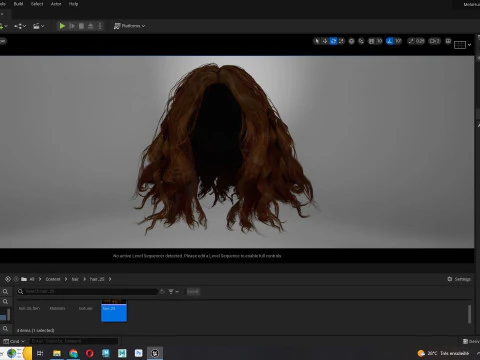Open the Select menu

coord(37,4)
